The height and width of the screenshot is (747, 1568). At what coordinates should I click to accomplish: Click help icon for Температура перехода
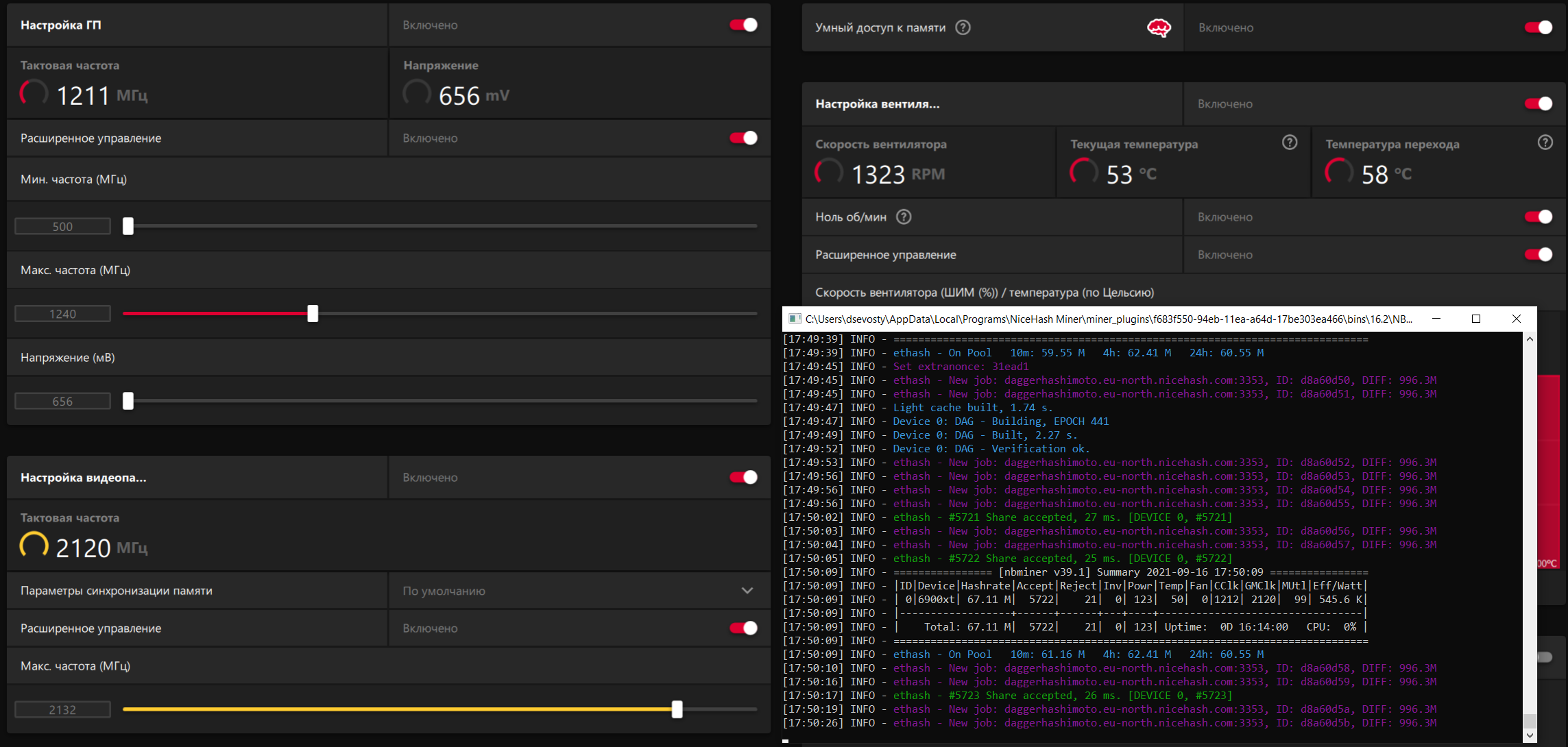(x=1545, y=143)
